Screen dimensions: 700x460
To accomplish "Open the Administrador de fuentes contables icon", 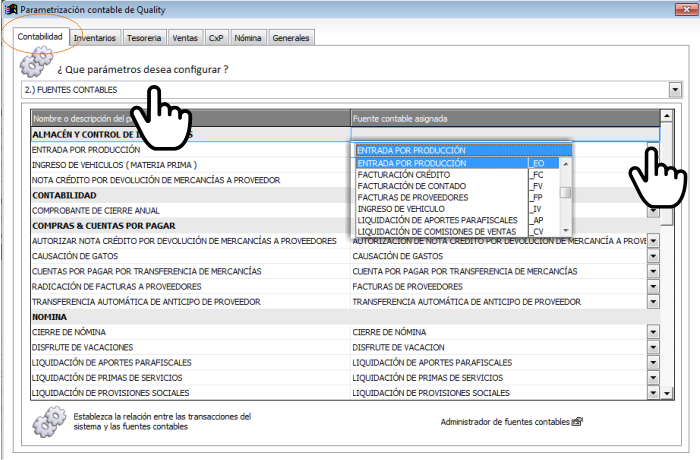I will click(x=577, y=422).
